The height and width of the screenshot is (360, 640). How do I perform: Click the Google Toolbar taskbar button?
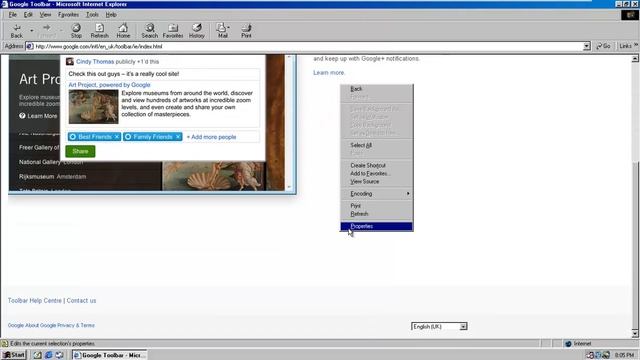(x=109, y=355)
